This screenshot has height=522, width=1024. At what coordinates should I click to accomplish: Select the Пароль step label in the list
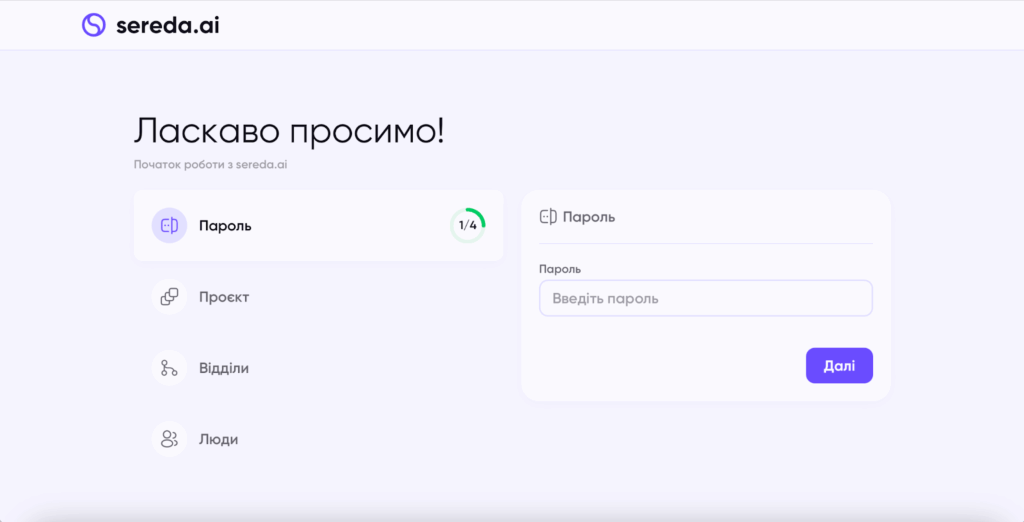(225, 226)
